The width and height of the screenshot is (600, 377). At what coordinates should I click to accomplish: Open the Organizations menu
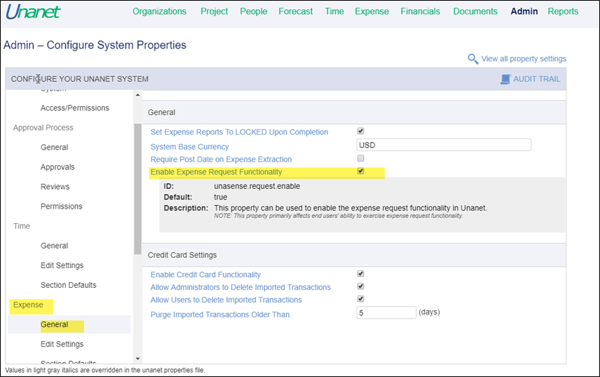point(159,11)
